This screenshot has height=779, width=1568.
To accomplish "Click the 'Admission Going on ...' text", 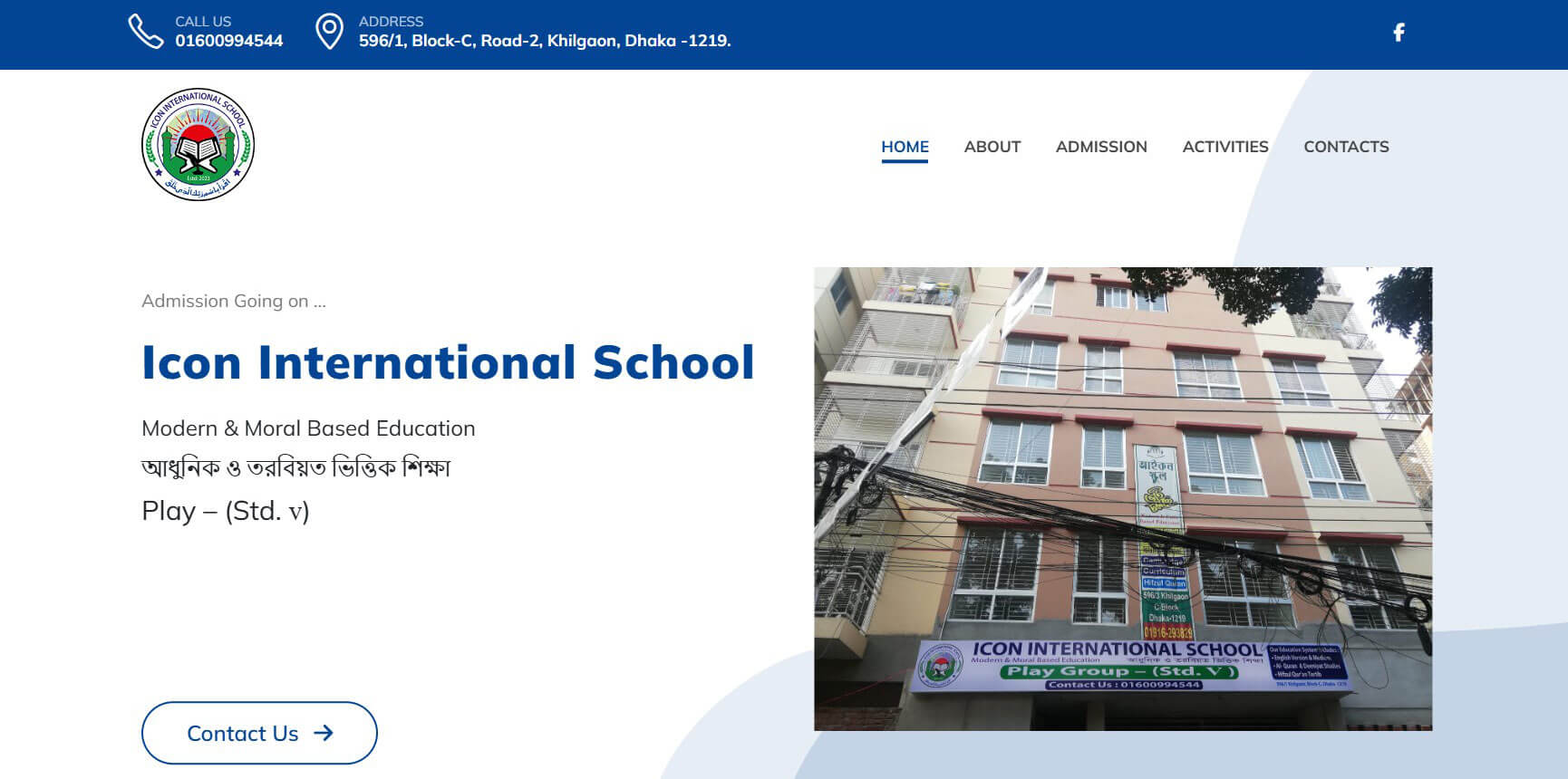I will (234, 301).
